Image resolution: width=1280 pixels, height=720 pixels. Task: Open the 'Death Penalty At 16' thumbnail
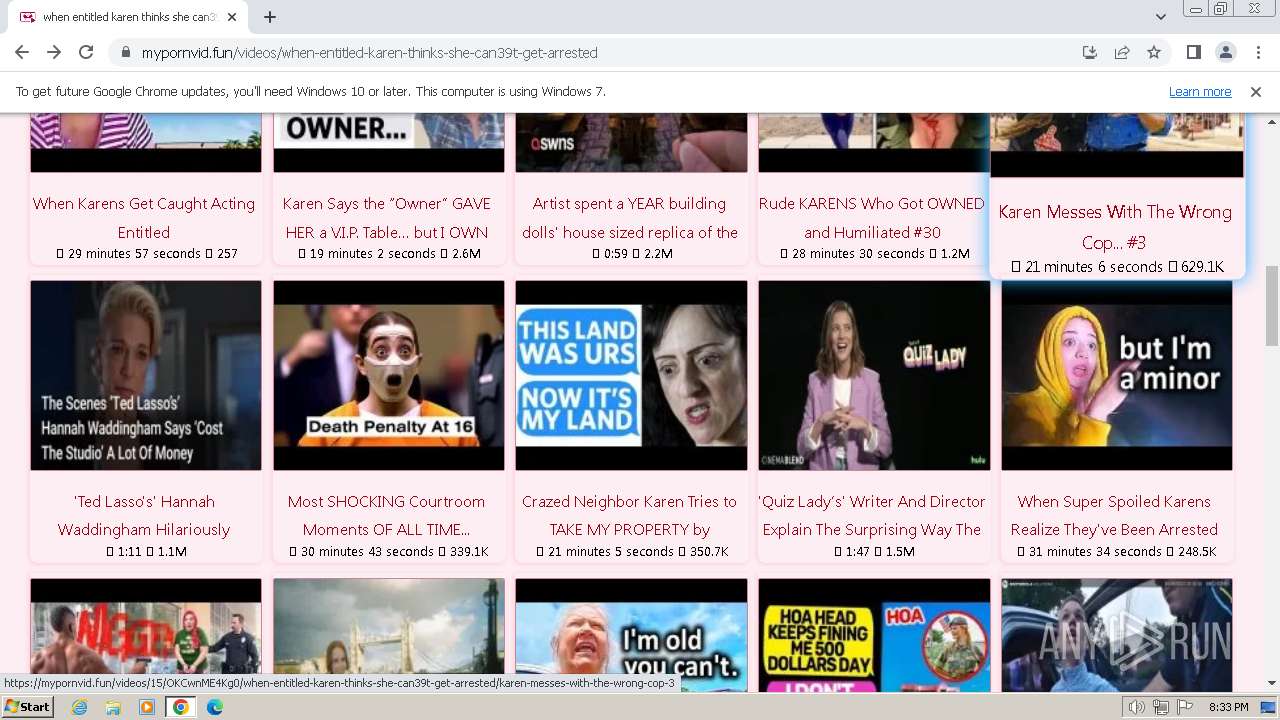tap(389, 375)
